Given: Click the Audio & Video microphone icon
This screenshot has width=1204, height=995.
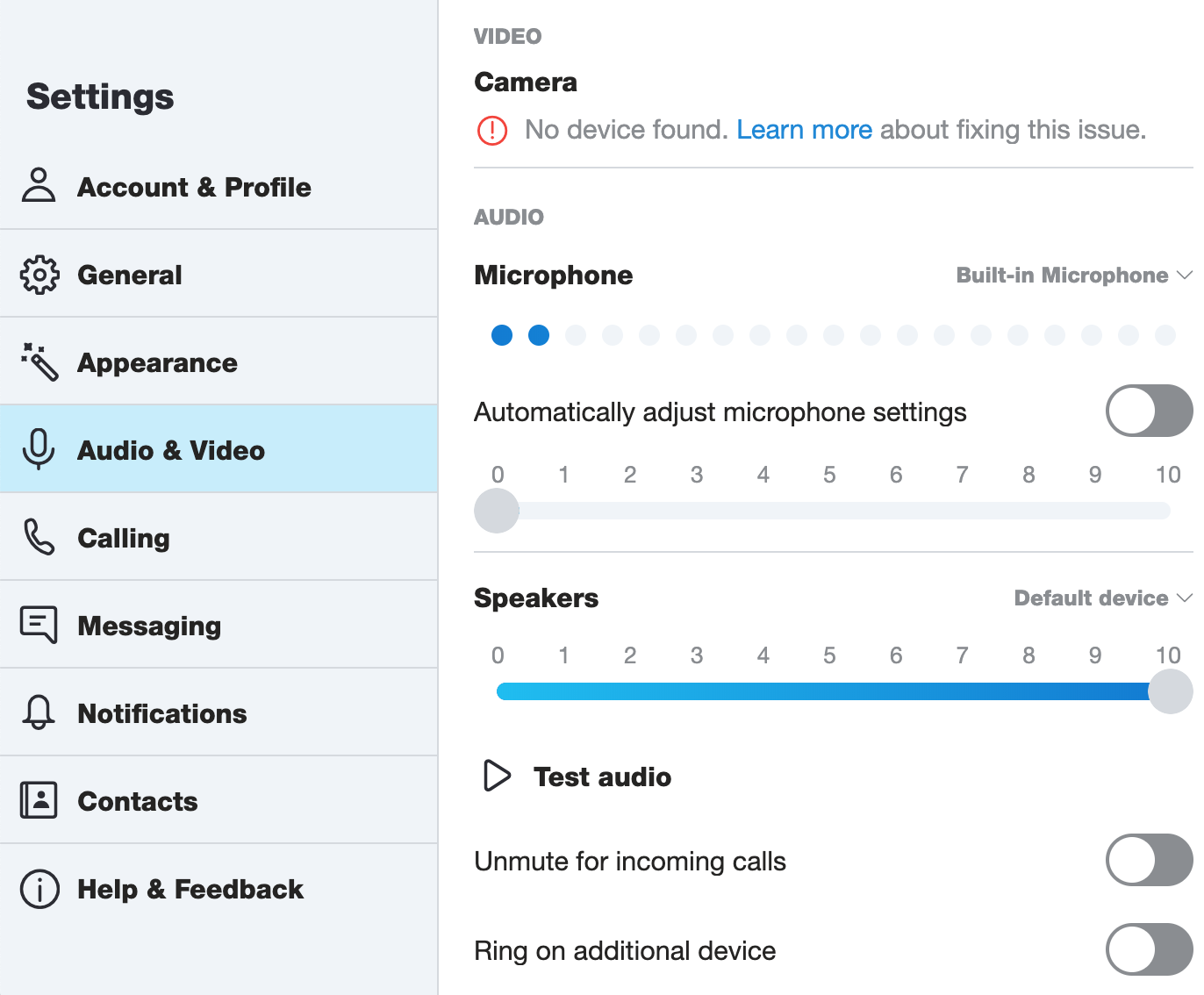Looking at the screenshot, I should (39, 449).
